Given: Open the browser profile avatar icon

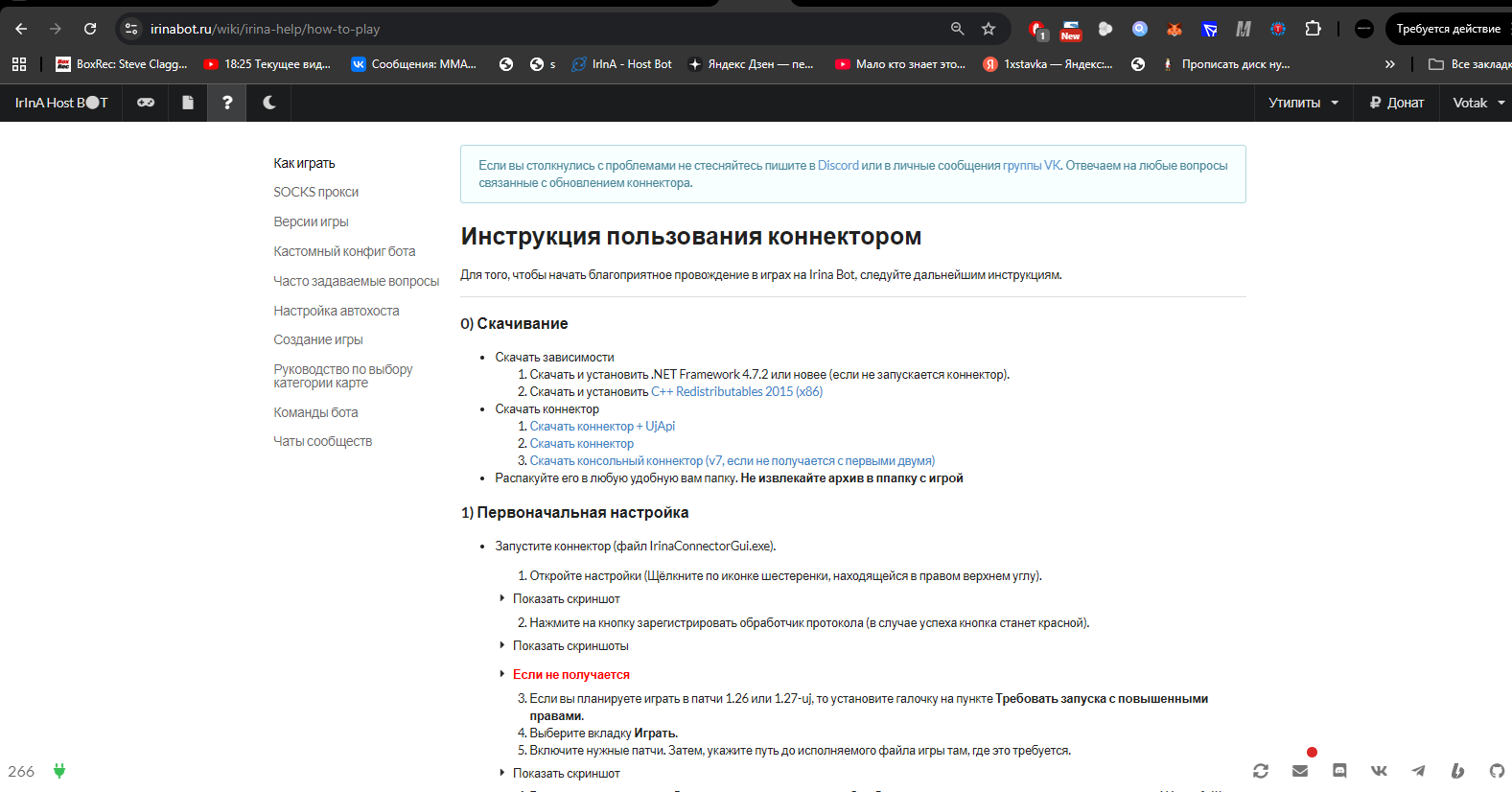Looking at the screenshot, I should point(1364,29).
